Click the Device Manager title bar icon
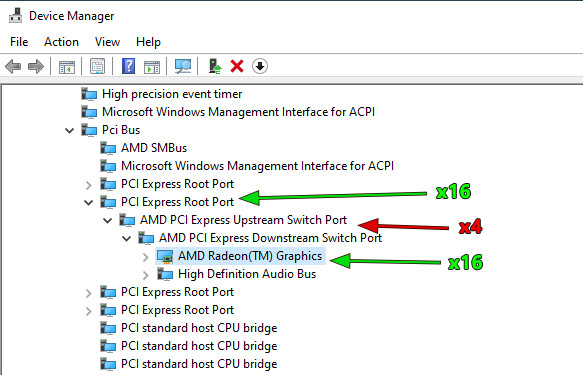The height and width of the screenshot is (375, 583). [x=15, y=16]
